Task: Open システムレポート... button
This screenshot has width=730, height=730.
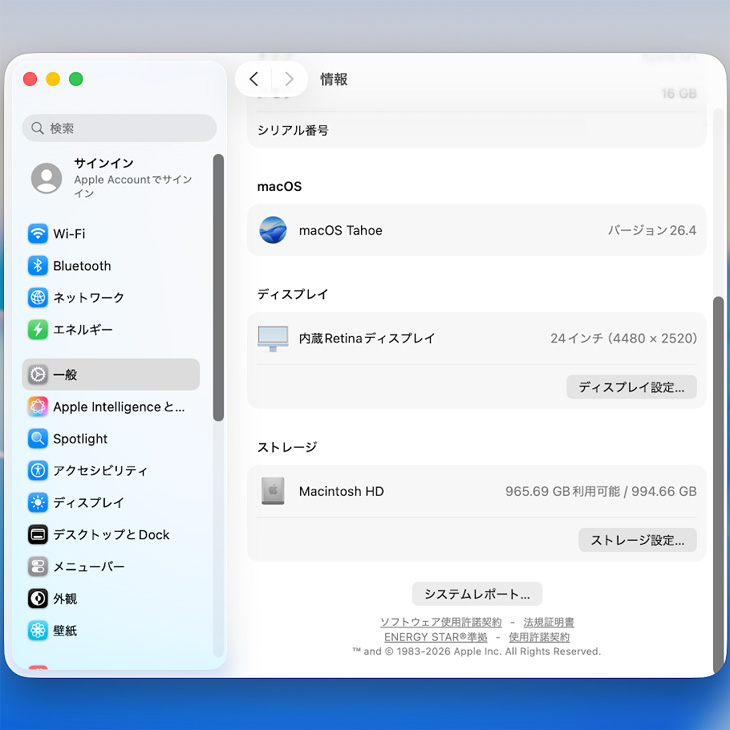Action: 477,594
